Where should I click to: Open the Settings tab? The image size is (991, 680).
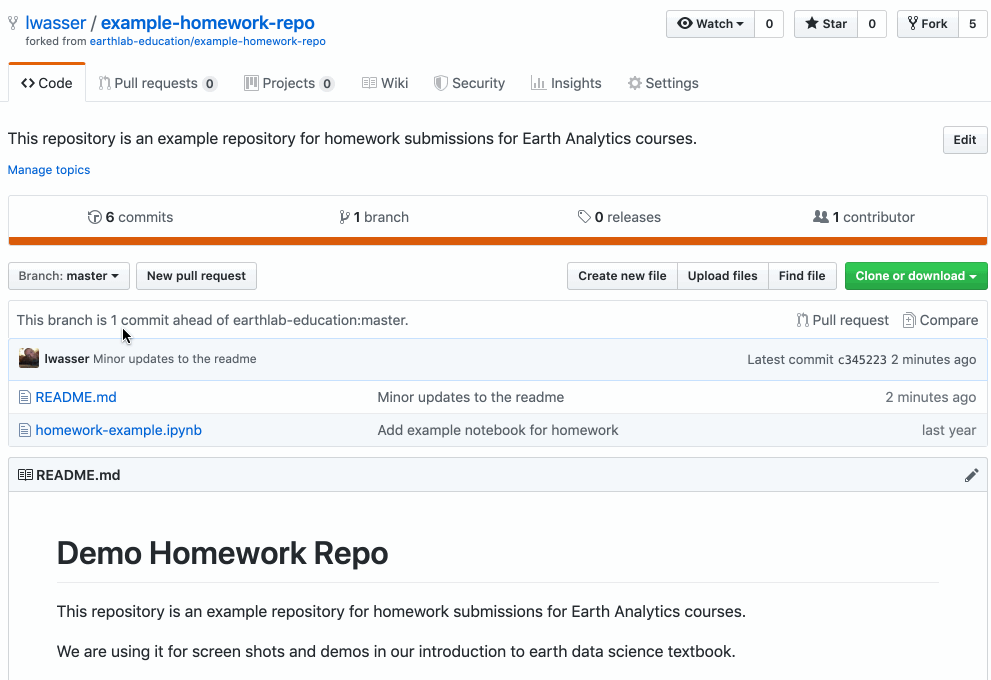click(662, 83)
